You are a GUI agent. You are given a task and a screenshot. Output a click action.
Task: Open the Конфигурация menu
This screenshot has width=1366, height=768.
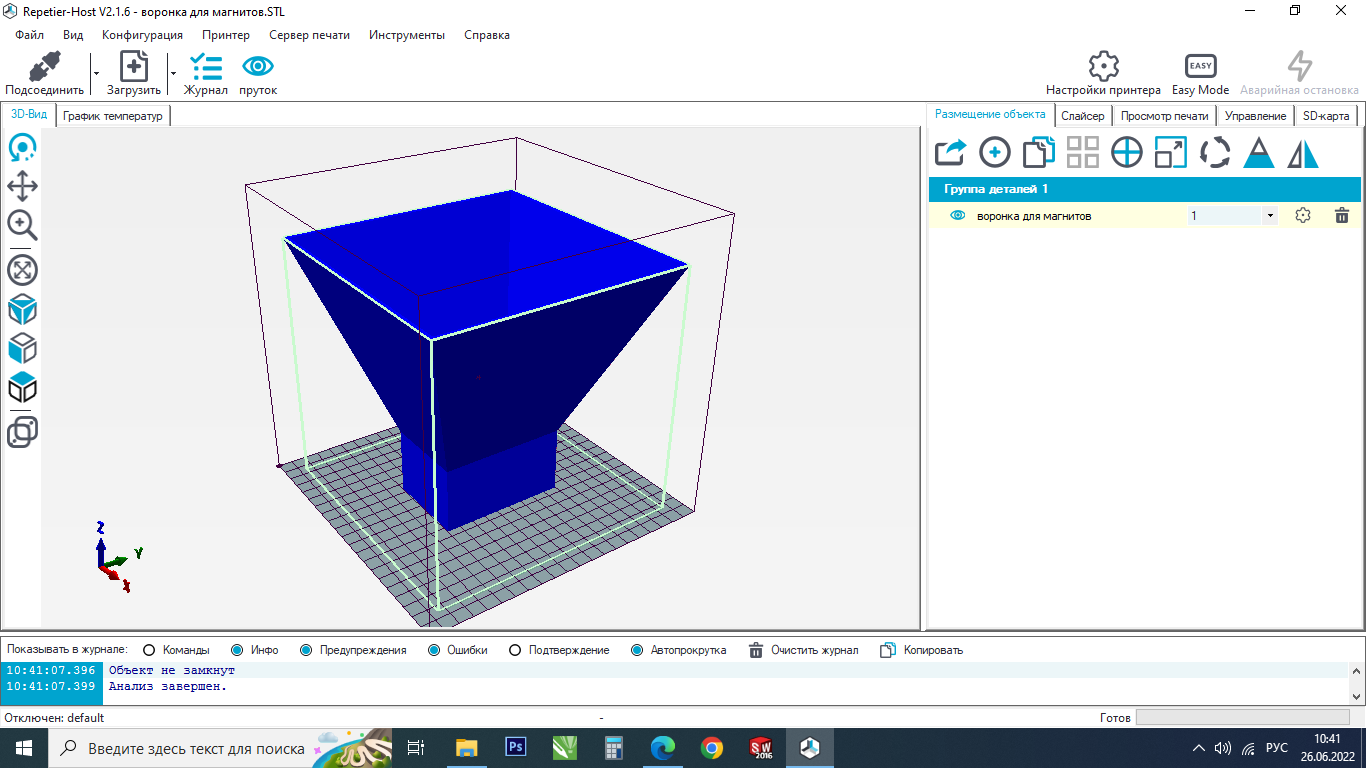pos(142,35)
